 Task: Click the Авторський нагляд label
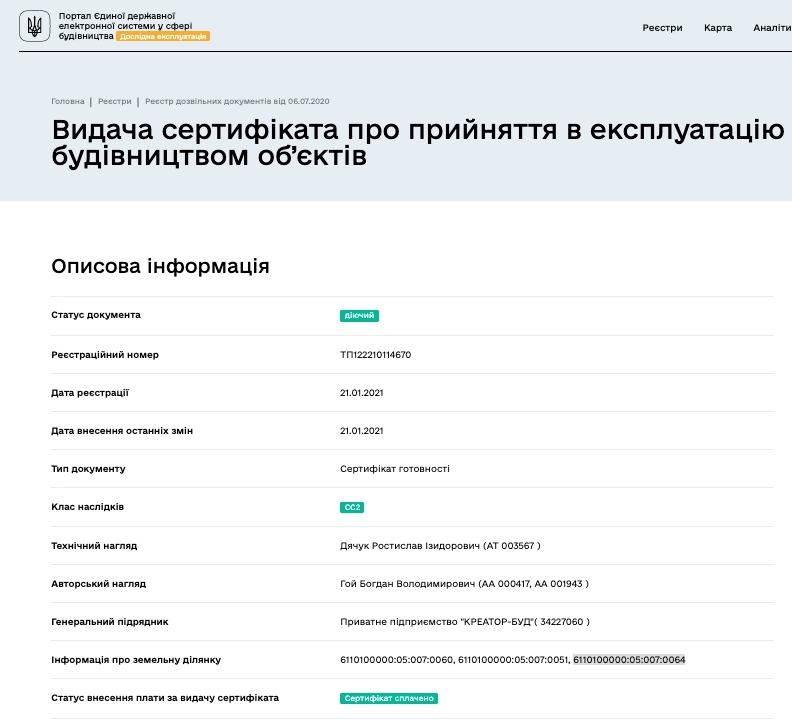pos(98,584)
